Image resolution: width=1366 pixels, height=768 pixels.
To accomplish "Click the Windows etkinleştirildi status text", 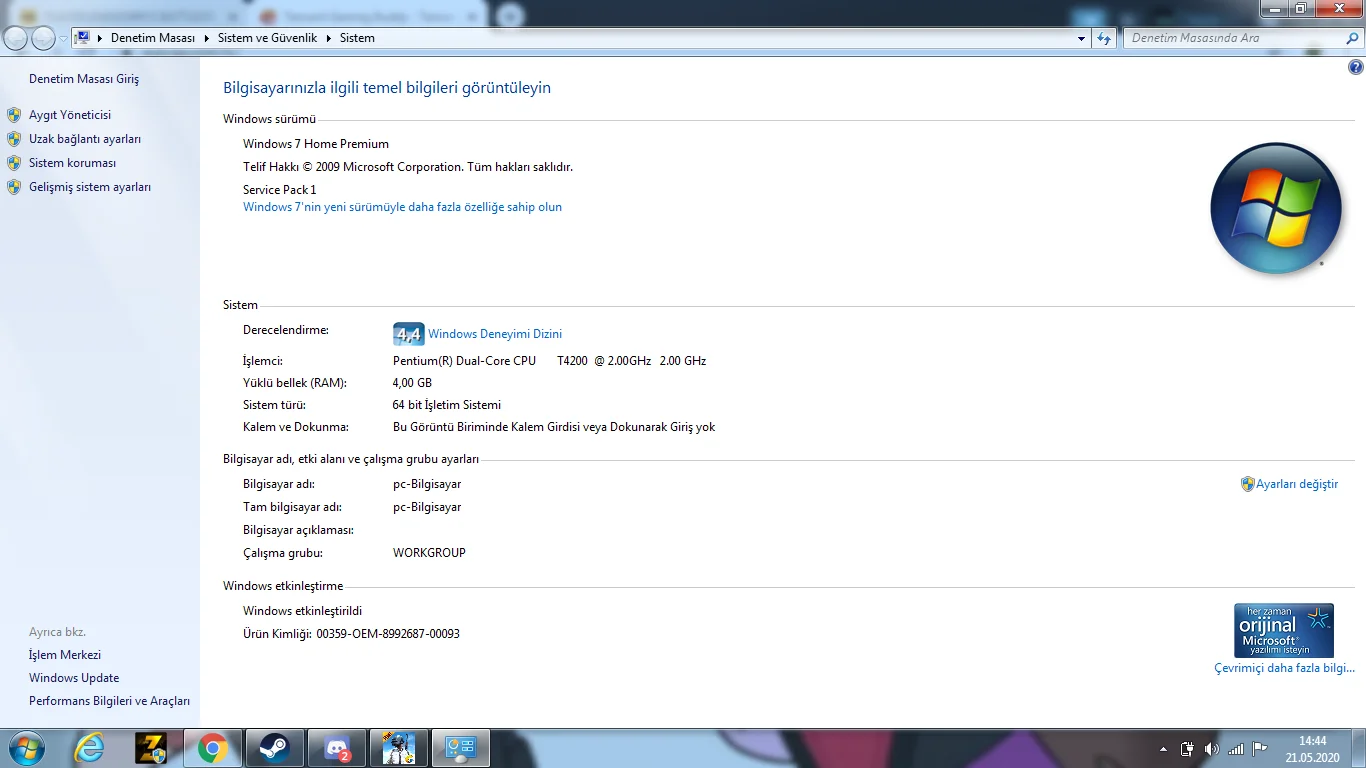I will pos(302,611).
